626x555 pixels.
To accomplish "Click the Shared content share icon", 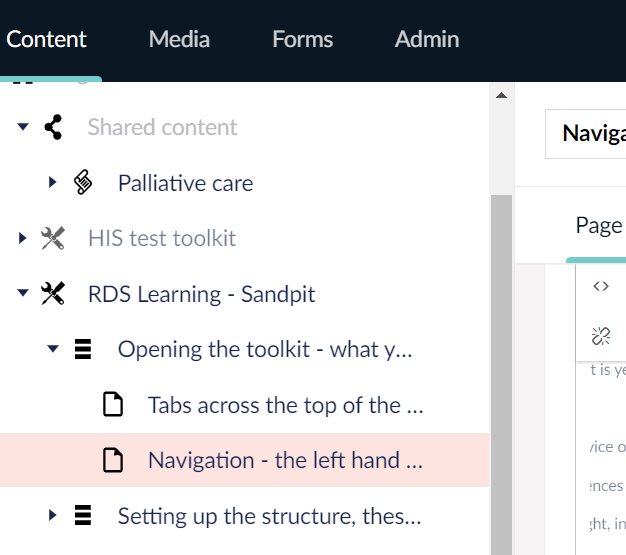I will point(53,127).
